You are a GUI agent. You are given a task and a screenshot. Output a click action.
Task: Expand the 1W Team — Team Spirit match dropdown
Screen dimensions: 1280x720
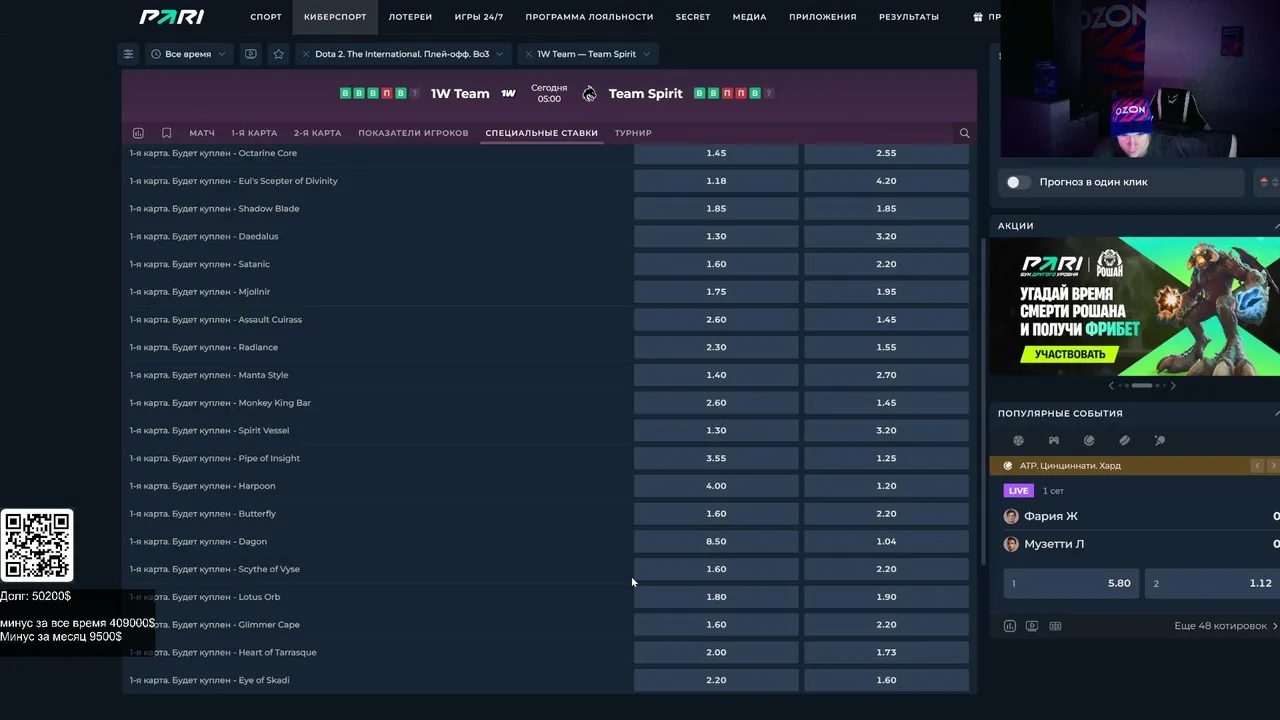click(x=646, y=54)
